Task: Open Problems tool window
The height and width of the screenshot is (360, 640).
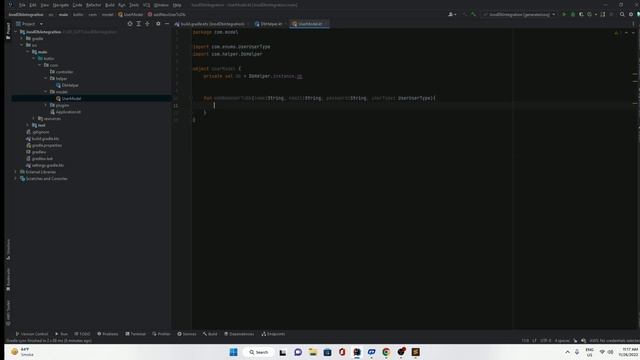Action: [x=107, y=334]
